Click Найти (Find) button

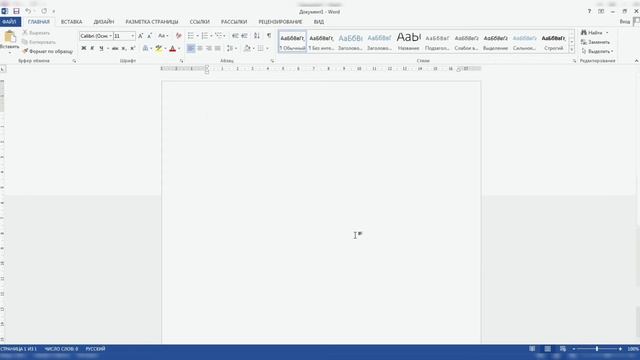(592, 33)
